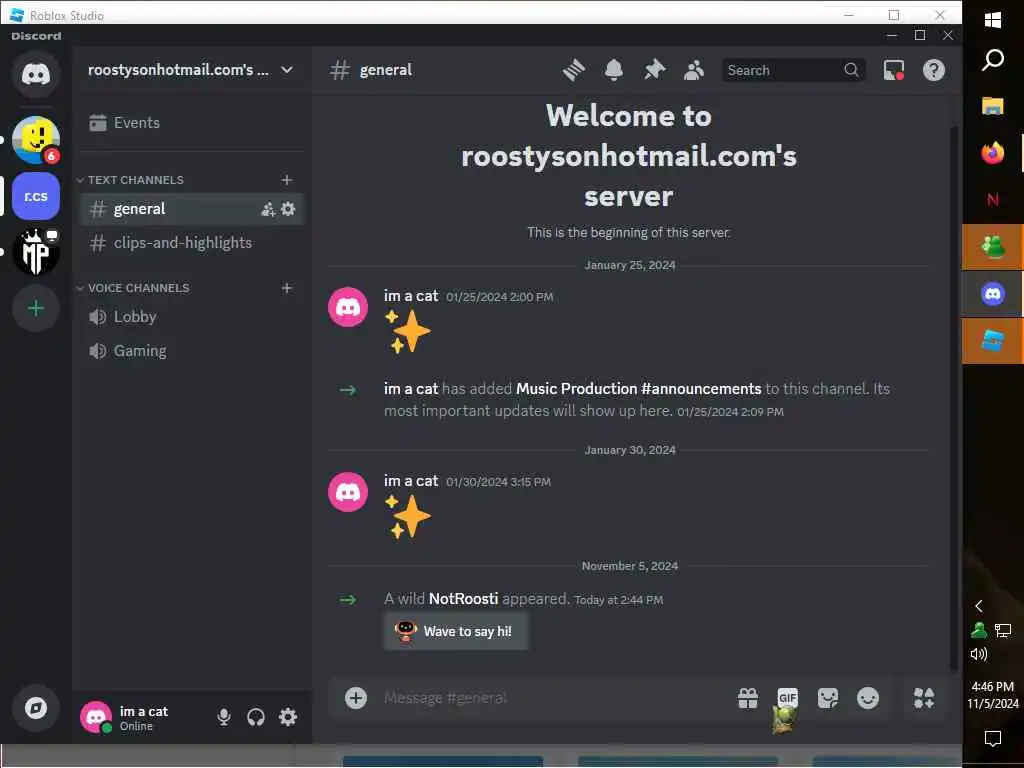Open the Apps launcher icon
Viewport: 1024px width, 768px height.
coord(923,698)
